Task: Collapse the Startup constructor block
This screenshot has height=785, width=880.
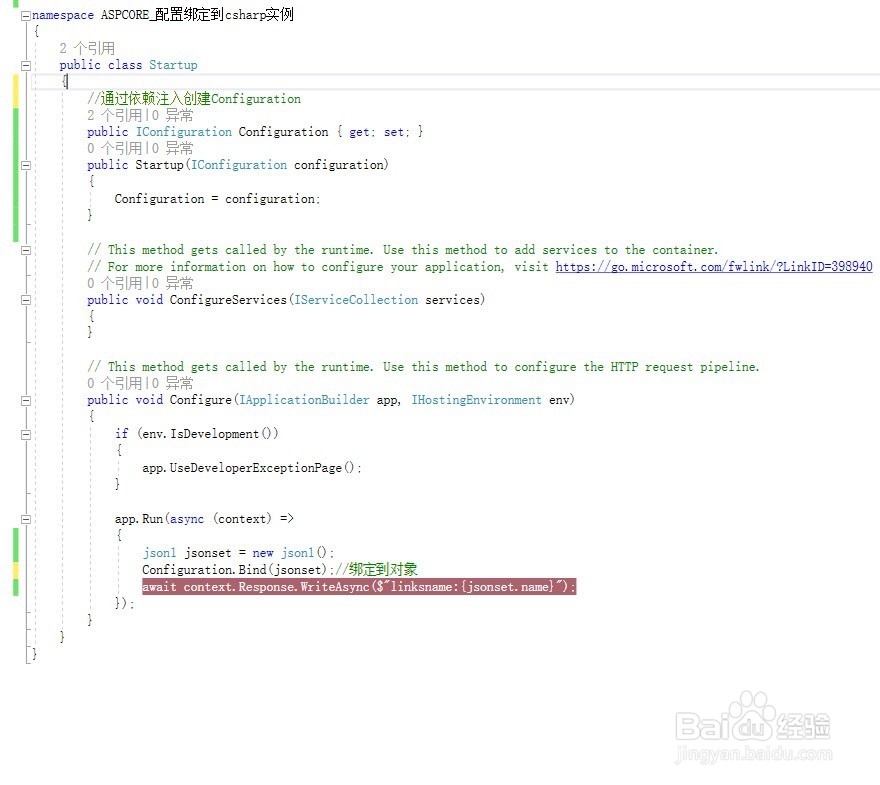Action: pyautogui.click(x=25, y=164)
